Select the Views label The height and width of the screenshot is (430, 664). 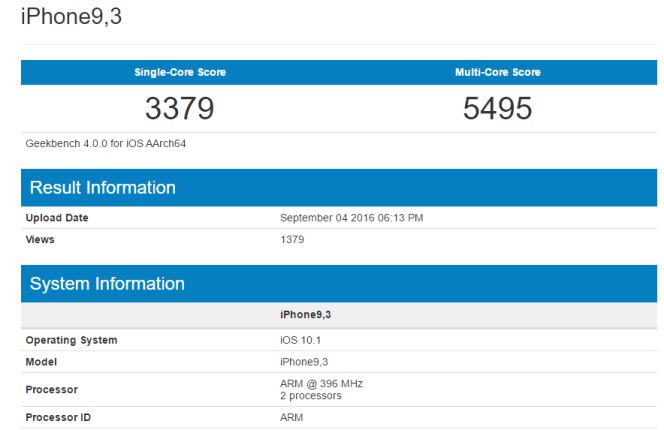(x=40, y=239)
